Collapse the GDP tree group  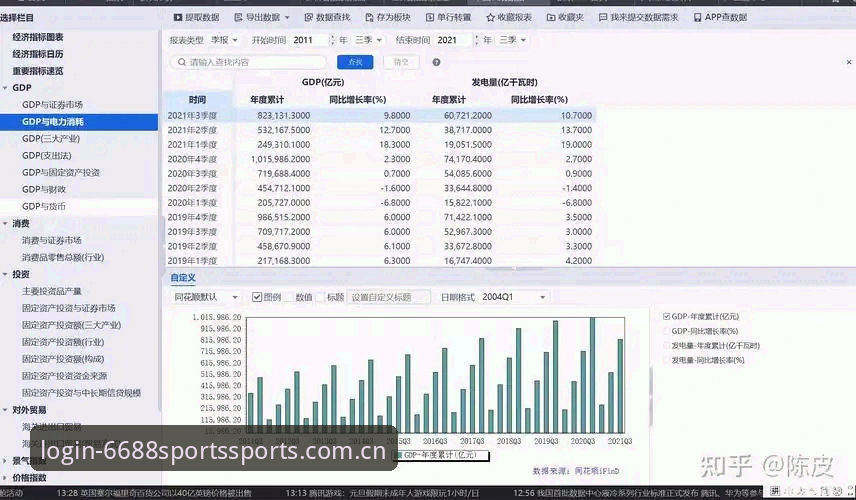pos(5,87)
